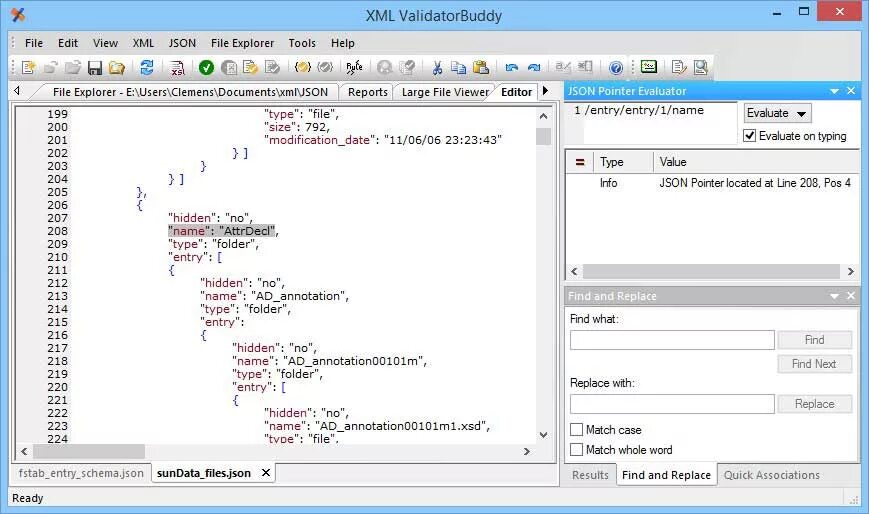869x514 pixels.
Task: Open Find and Replace panel options arrow
Action: [834, 296]
